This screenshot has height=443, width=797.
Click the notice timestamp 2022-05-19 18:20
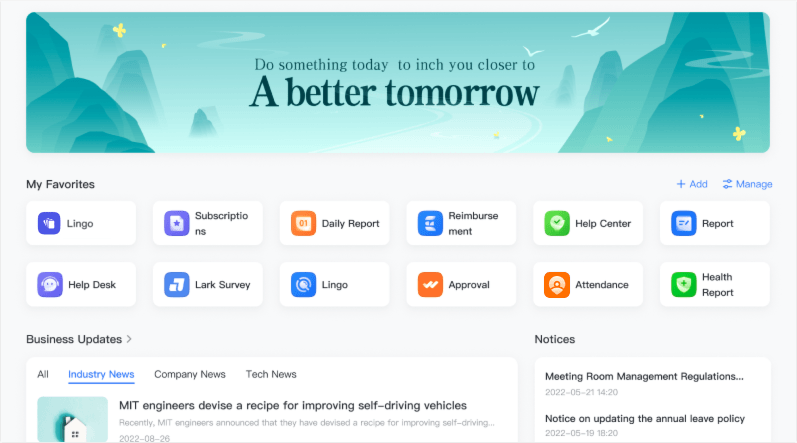pos(581,433)
